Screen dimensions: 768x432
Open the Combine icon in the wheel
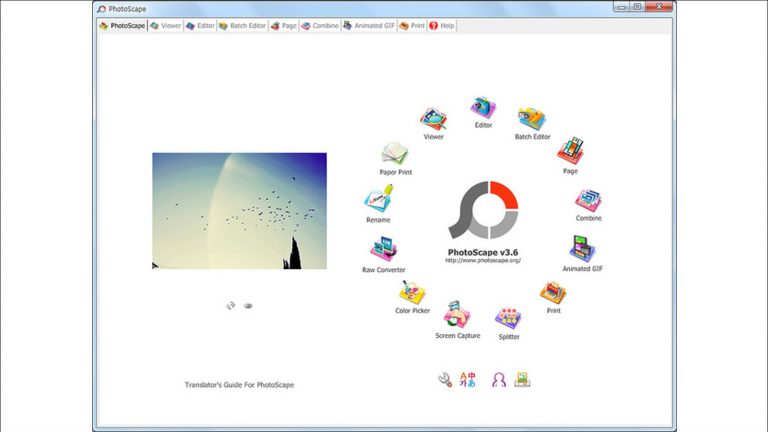[x=588, y=200]
